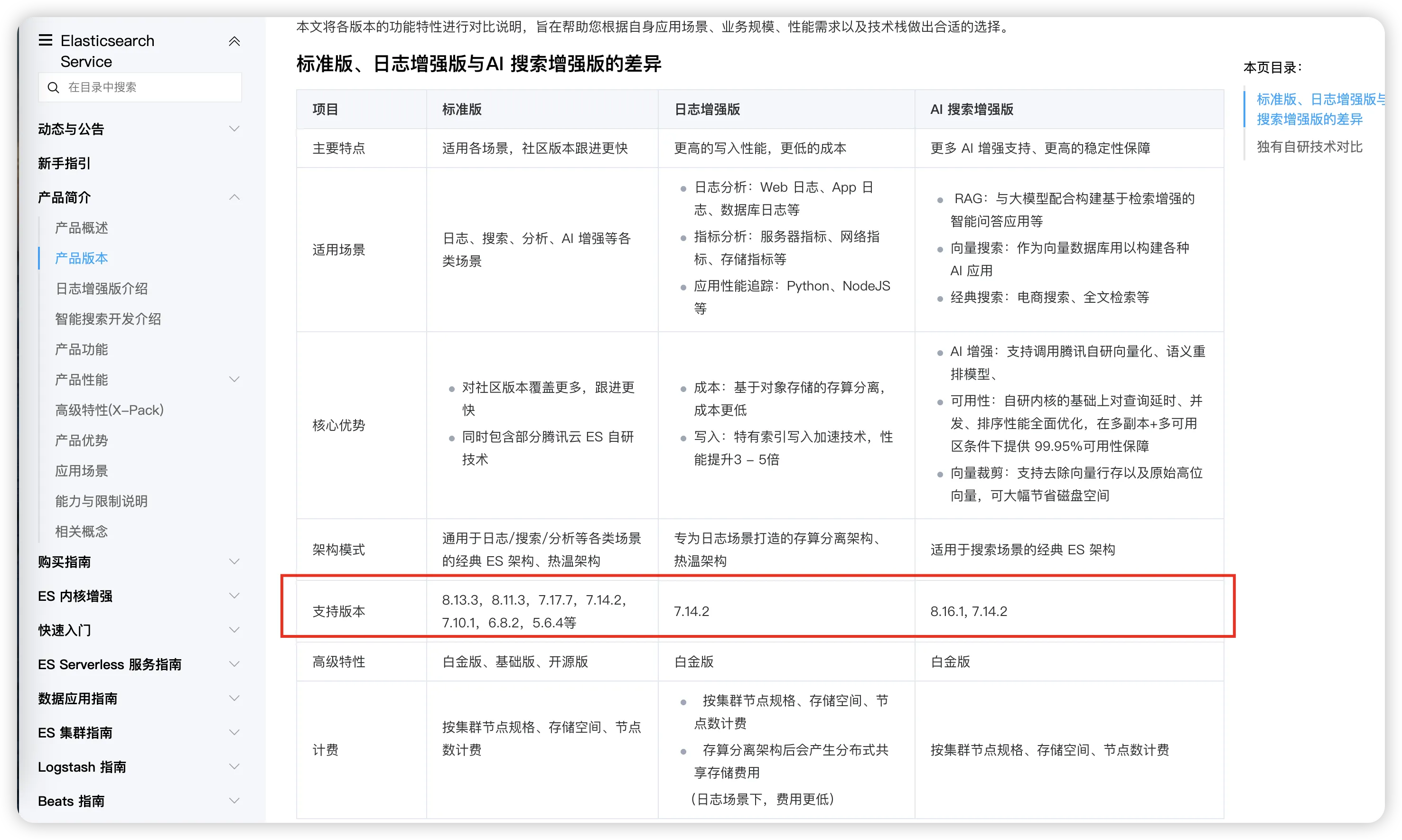Open the 新手指引 menu item
The height and width of the screenshot is (840, 1402).
coord(65,164)
